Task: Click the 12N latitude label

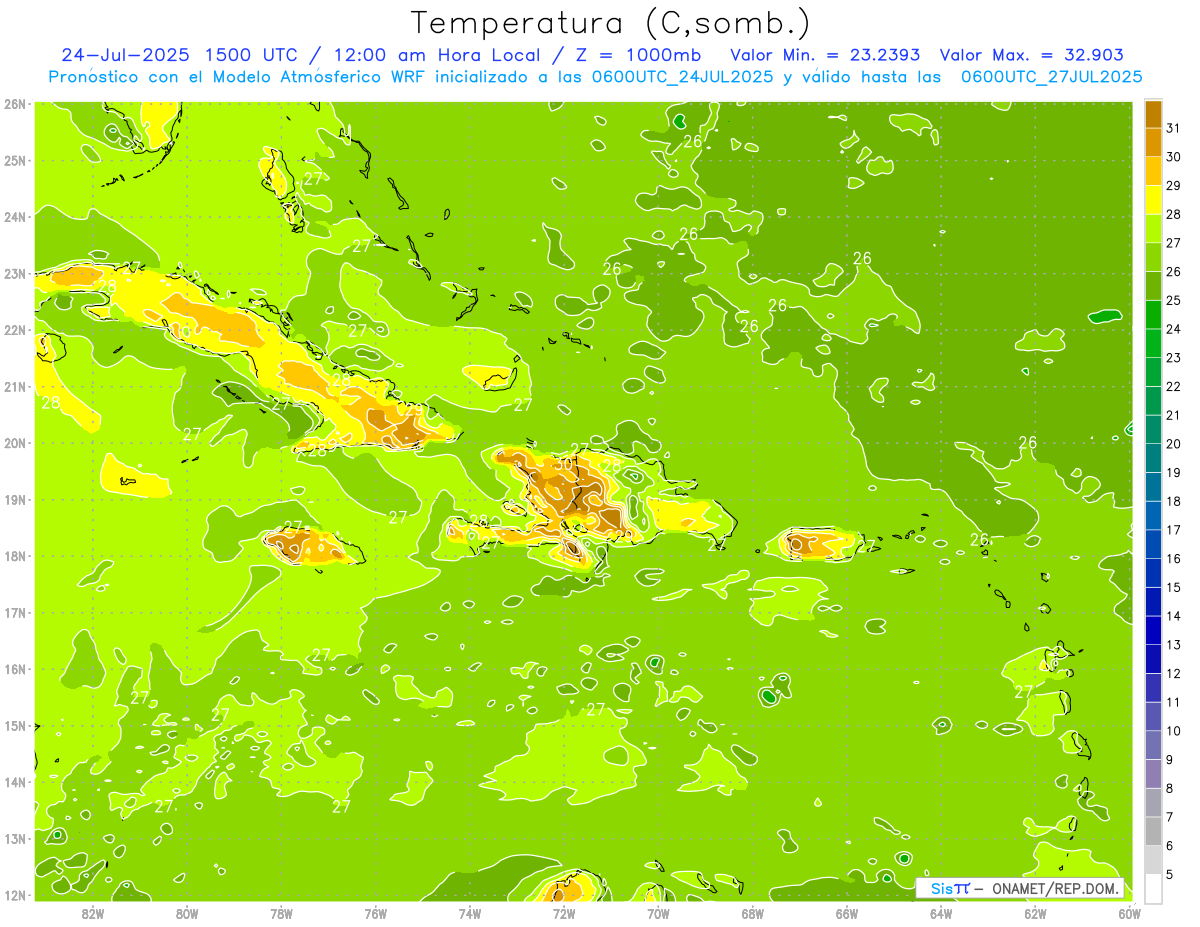Action: [15, 895]
